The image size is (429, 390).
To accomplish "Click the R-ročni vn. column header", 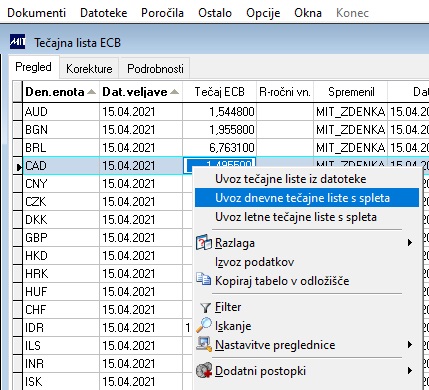I will (x=285, y=92).
